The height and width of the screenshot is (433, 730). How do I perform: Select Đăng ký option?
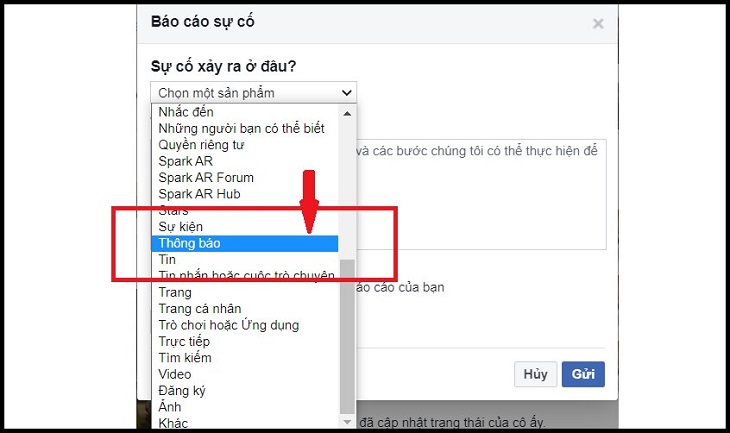pos(245,390)
